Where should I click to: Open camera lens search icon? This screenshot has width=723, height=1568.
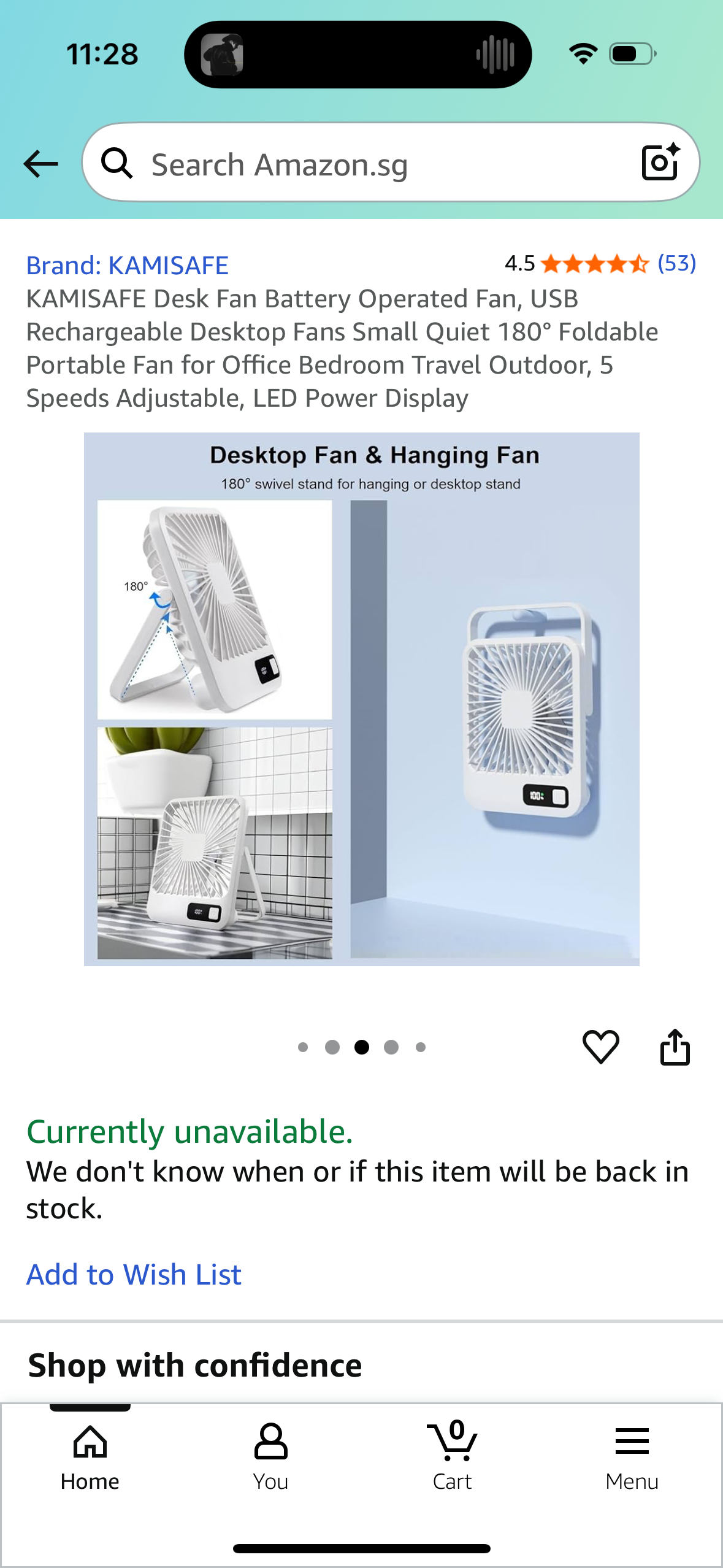click(660, 162)
